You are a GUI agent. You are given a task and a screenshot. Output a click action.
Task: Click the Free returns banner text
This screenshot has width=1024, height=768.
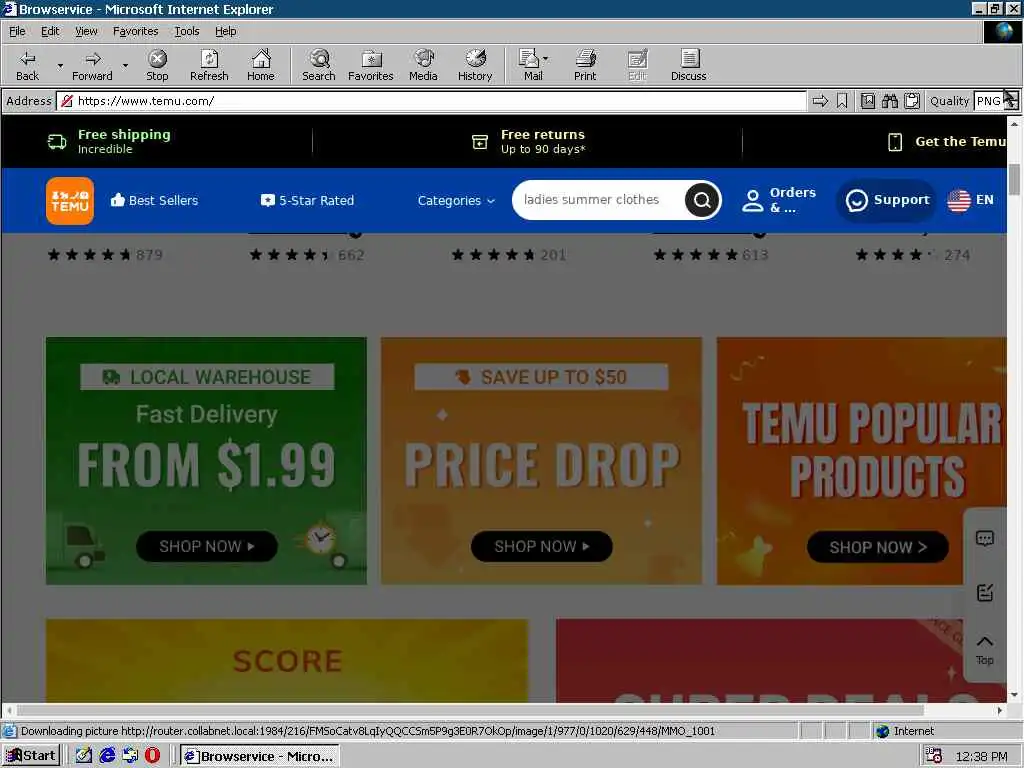(x=543, y=141)
